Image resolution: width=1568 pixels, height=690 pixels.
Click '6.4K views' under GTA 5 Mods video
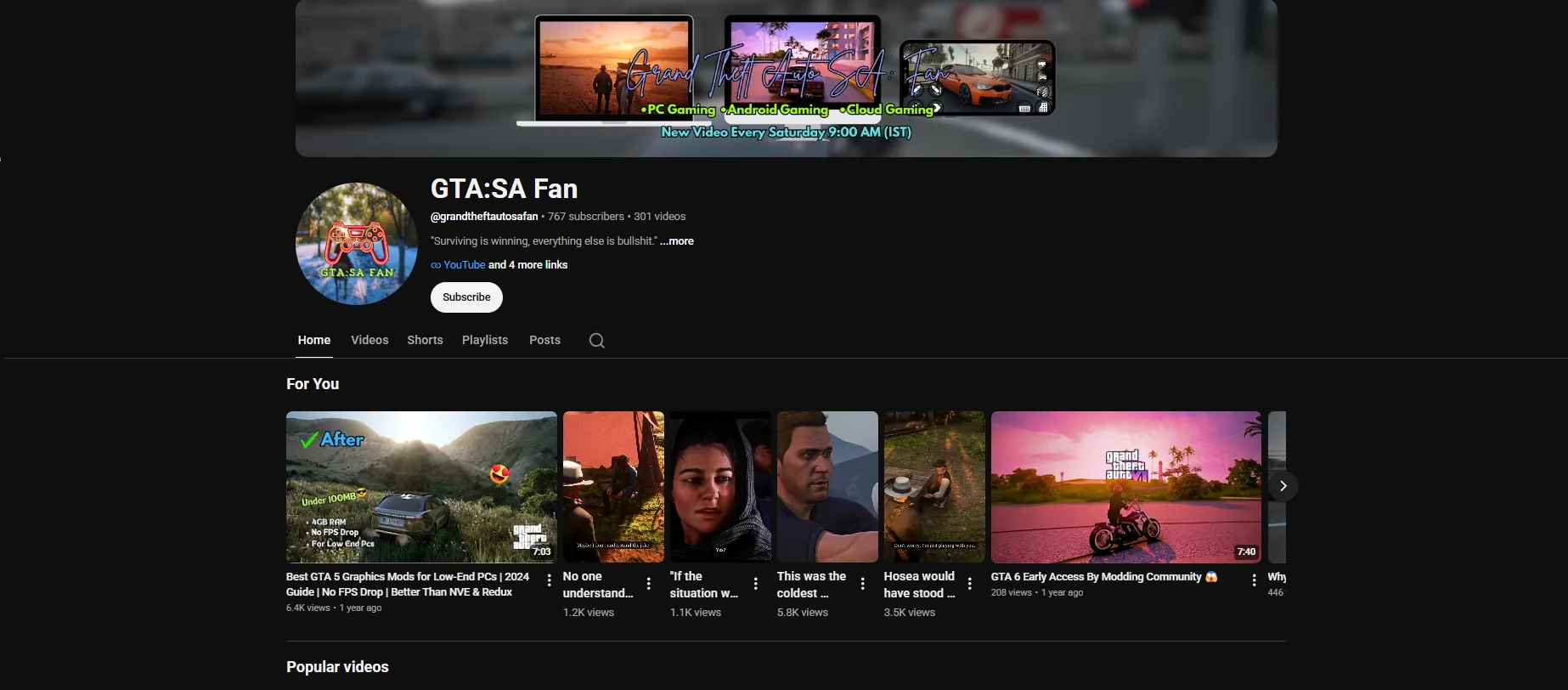point(307,608)
